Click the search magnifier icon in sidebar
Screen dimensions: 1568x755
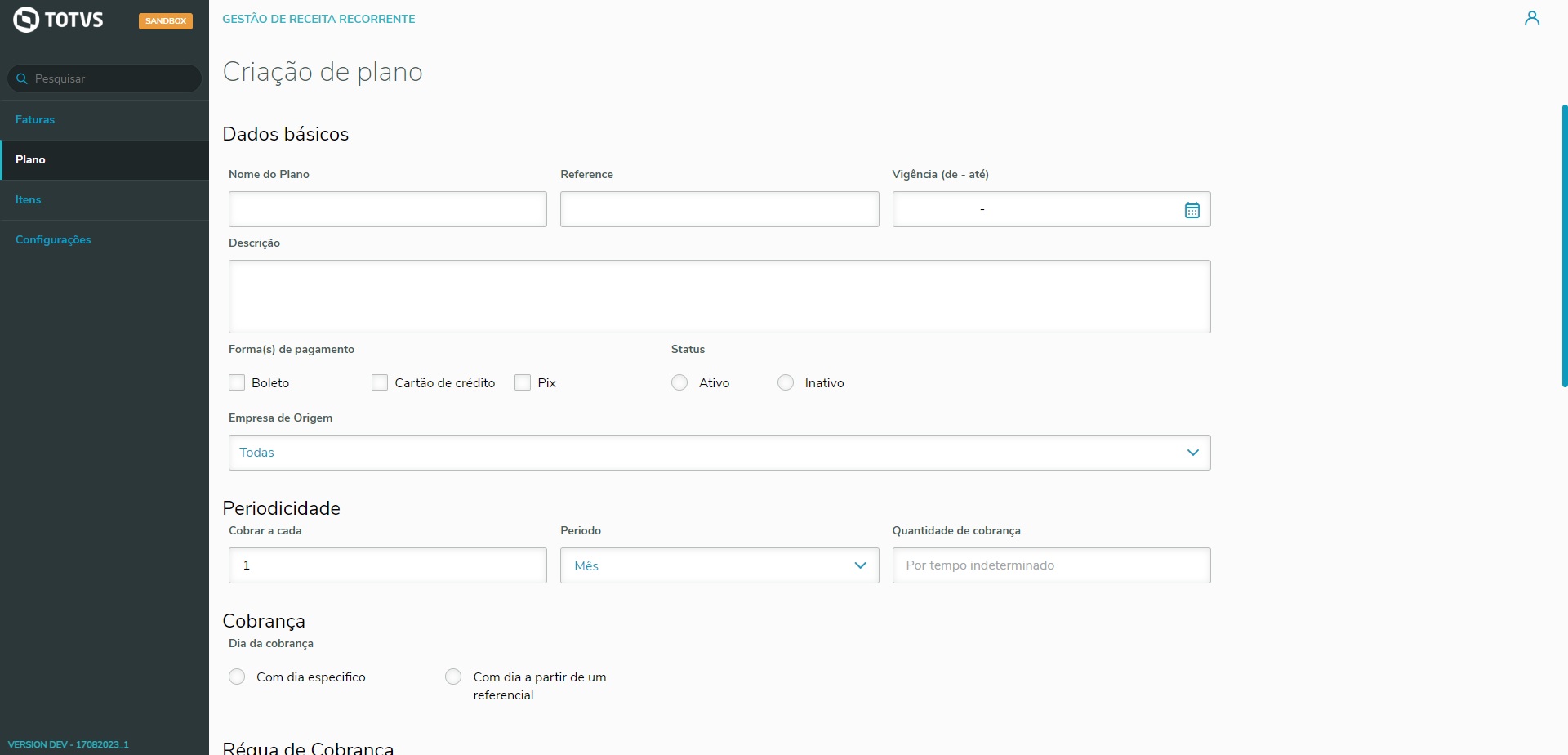click(x=22, y=79)
